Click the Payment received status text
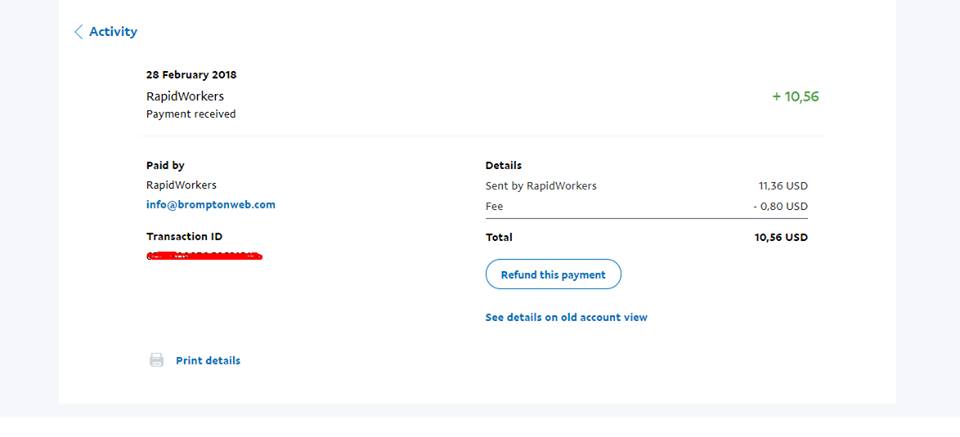The height and width of the screenshot is (437, 960). click(191, 114)
